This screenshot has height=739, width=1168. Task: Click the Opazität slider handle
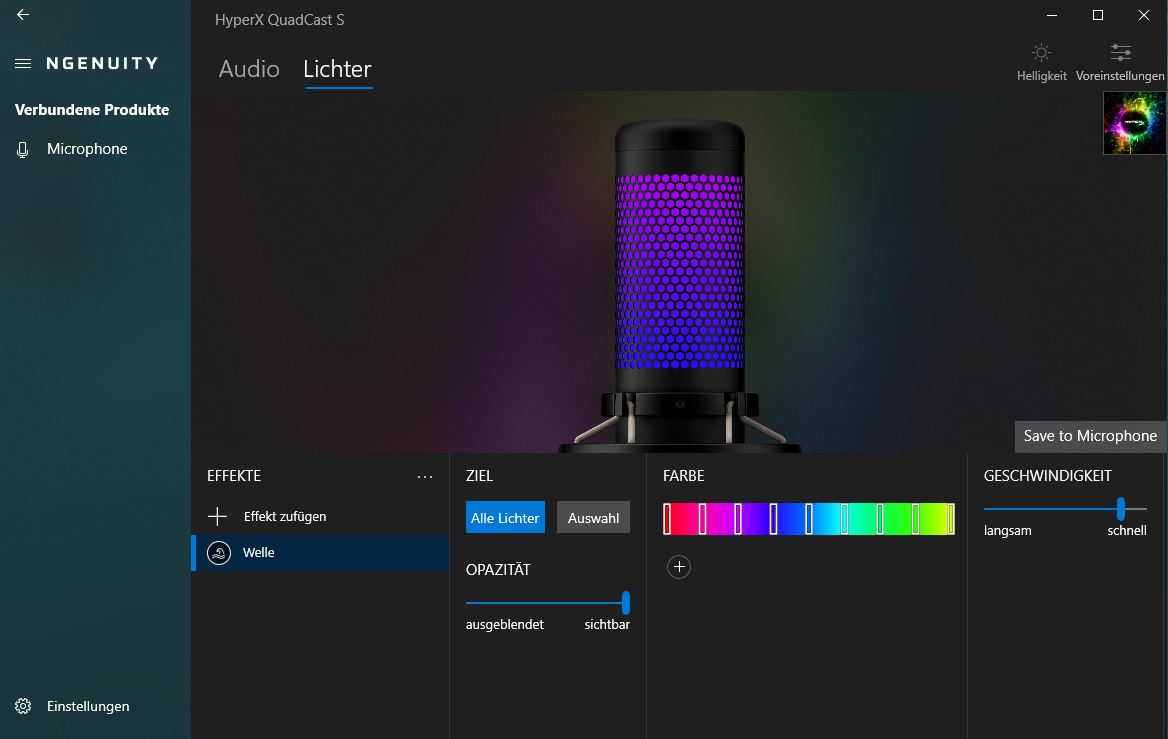[x=626, y=602]
